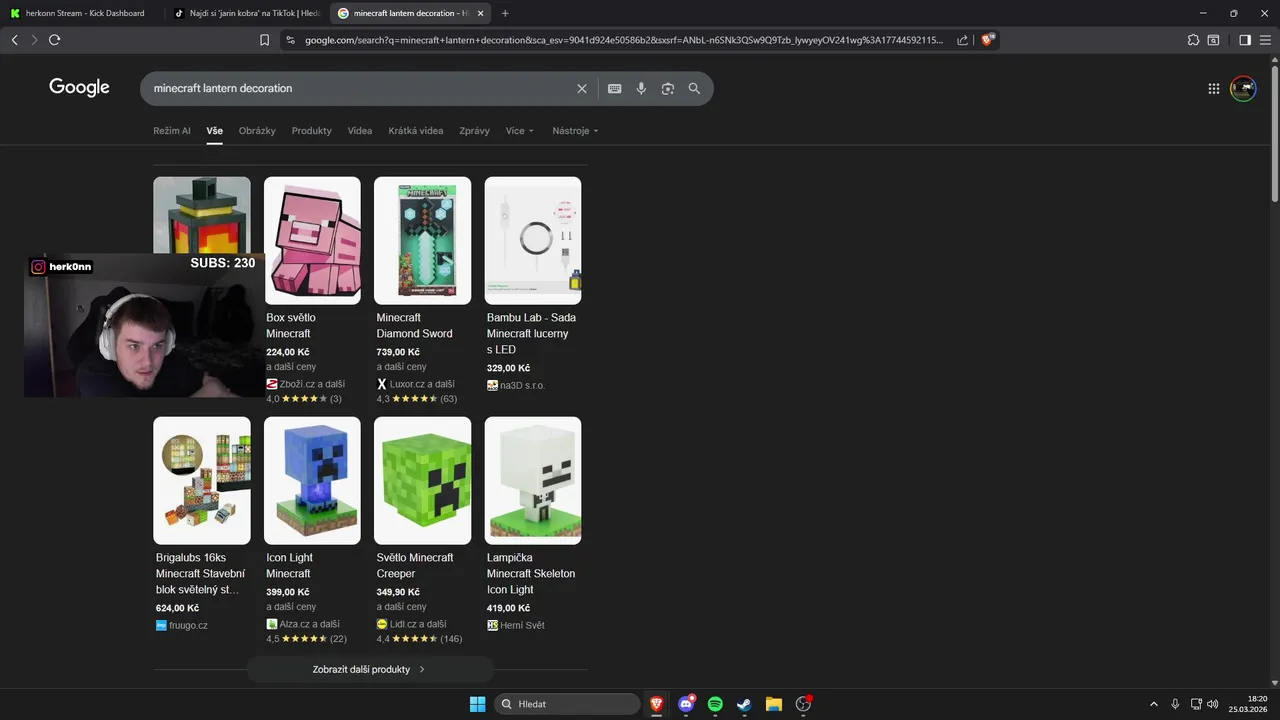
Task: Start voice search with the microphone icon
Action: click(641, 89)
